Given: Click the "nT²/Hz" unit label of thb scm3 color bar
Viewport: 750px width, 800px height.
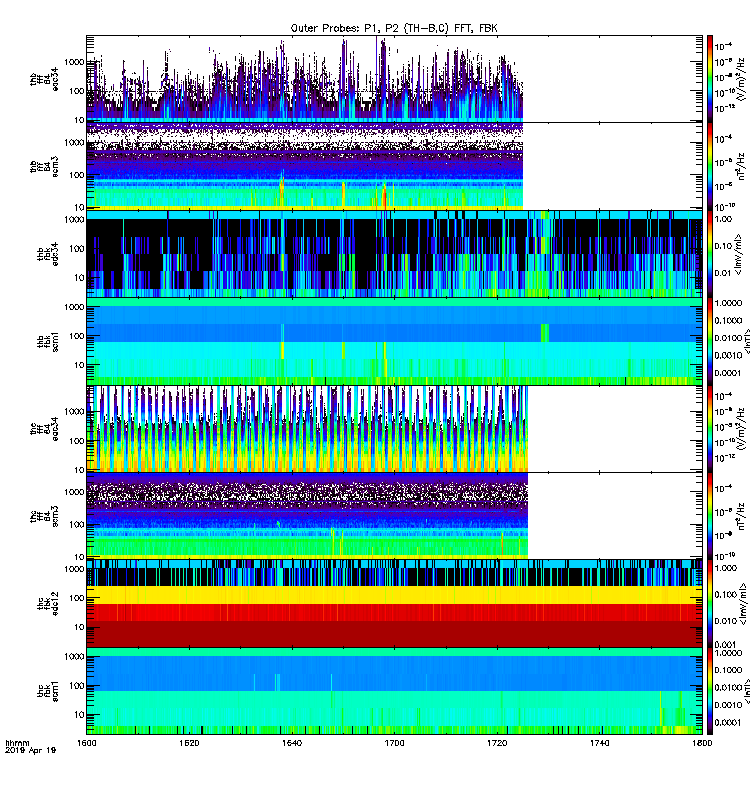Looking at the screenshot, I should point(742,166).
